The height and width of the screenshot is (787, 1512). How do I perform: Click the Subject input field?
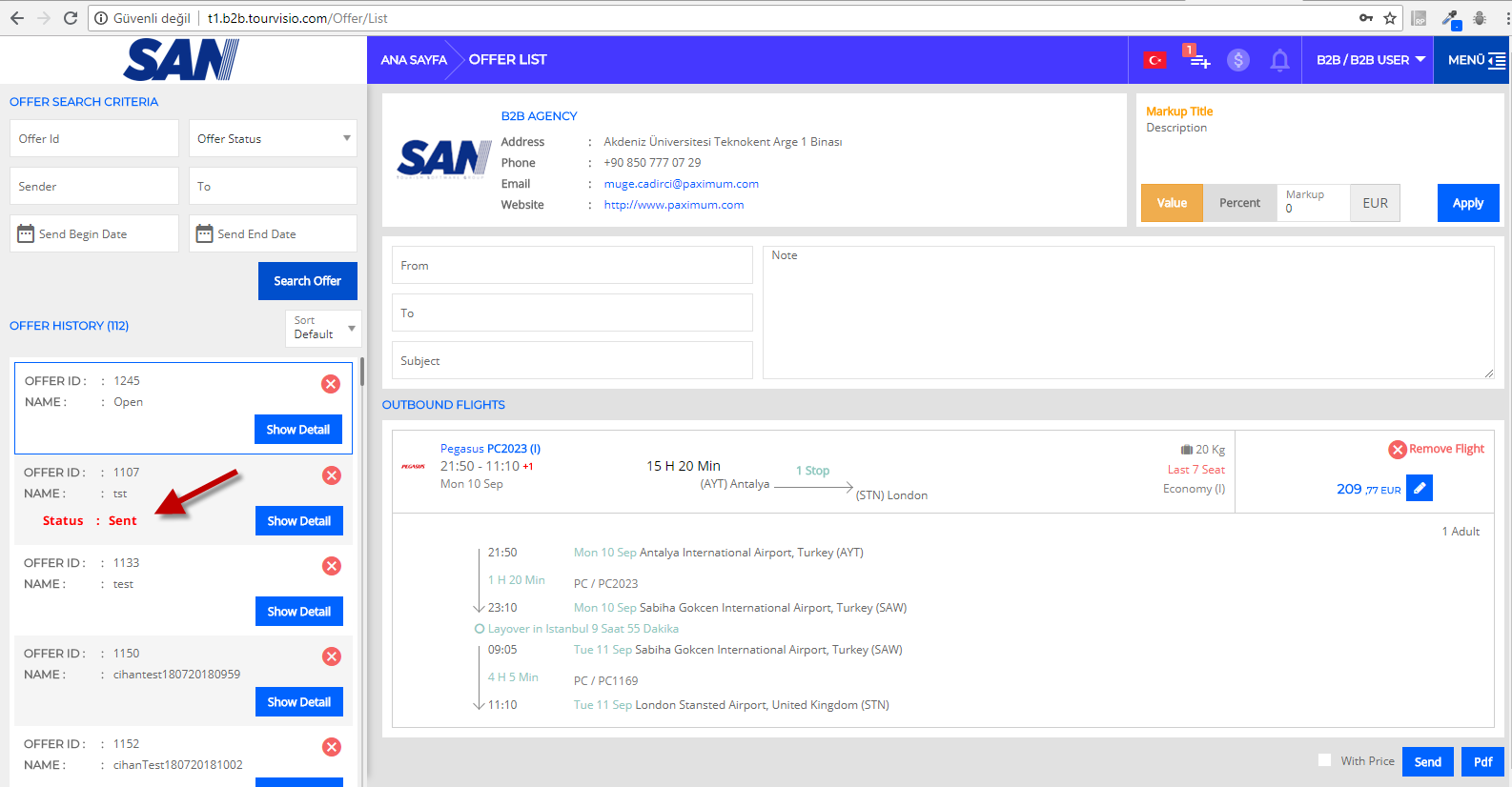[572, 361]
